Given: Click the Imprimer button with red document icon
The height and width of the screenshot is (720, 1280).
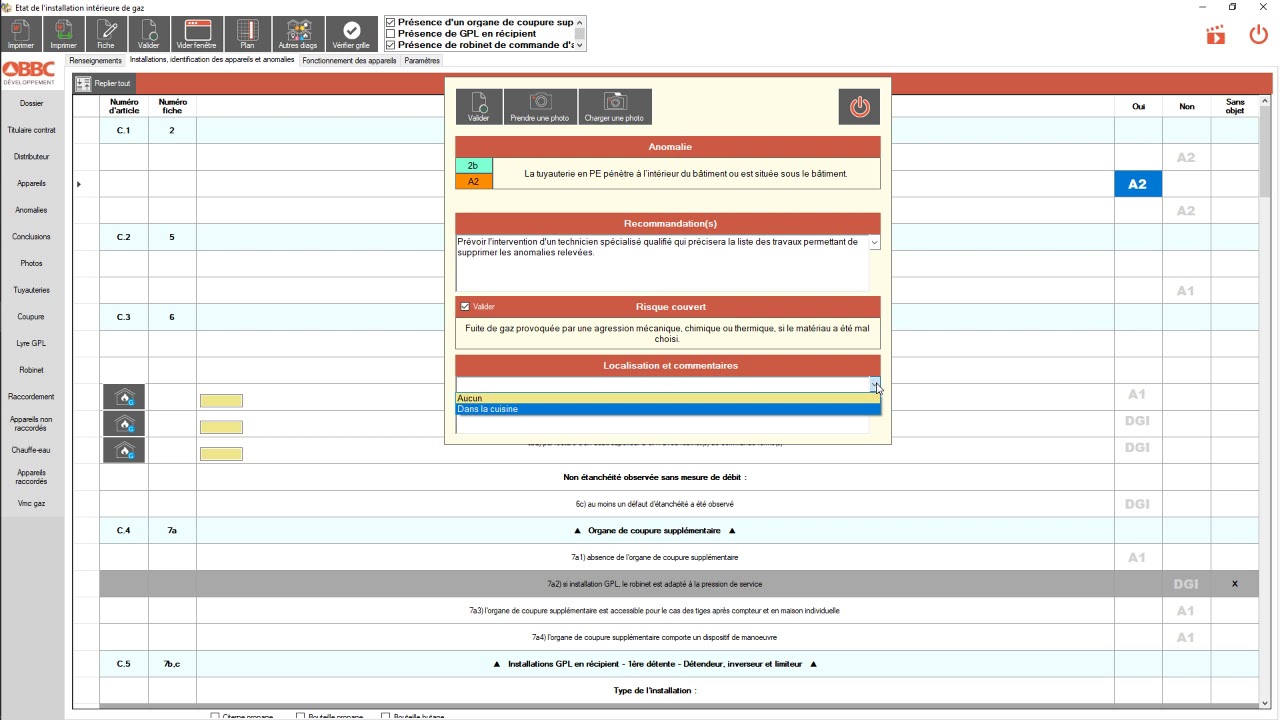Looking at the screenshot, I should (21, 34).
